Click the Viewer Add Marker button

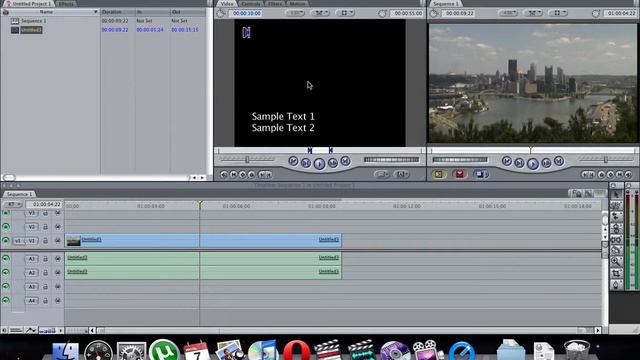click(x=251, y=175)
